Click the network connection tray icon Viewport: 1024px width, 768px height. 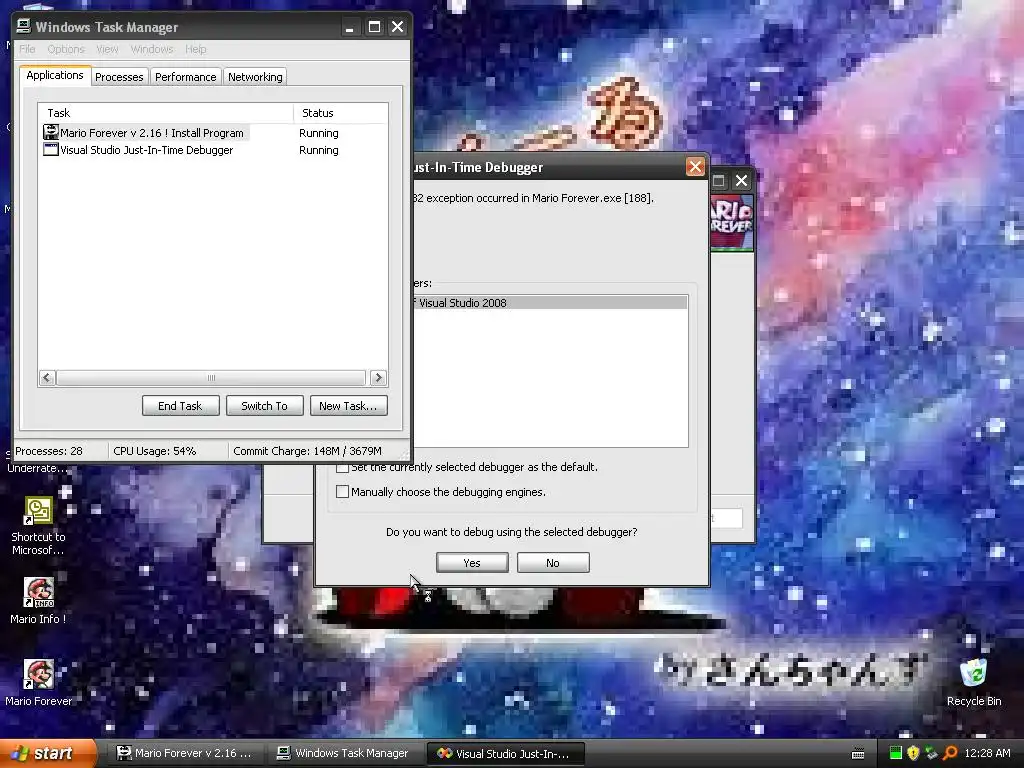[x=931, y=753]
